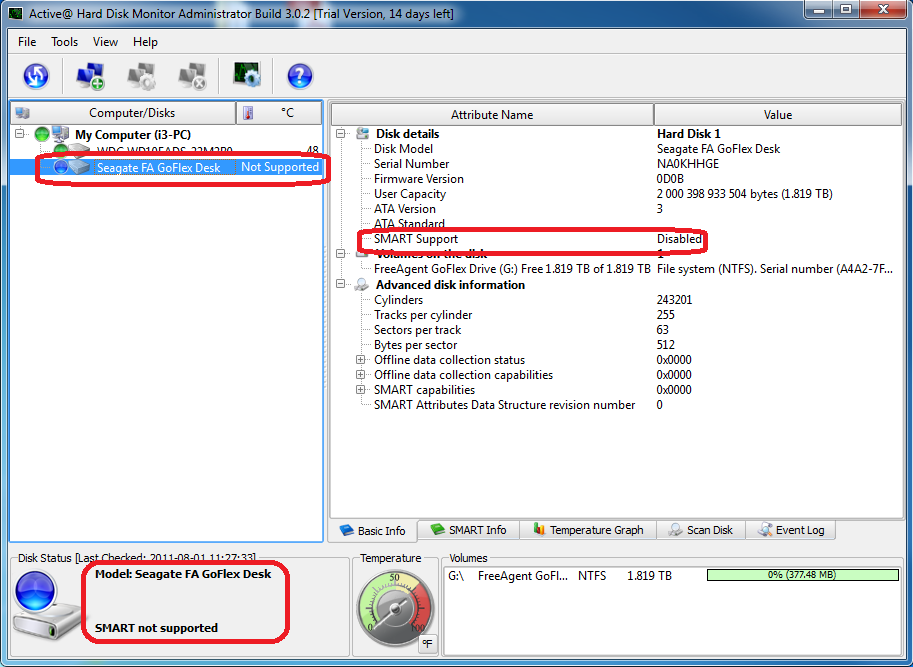Screen dimensions: 913x667
Task: Click the Computer/Disks column header
Action: tap(123, 113)
